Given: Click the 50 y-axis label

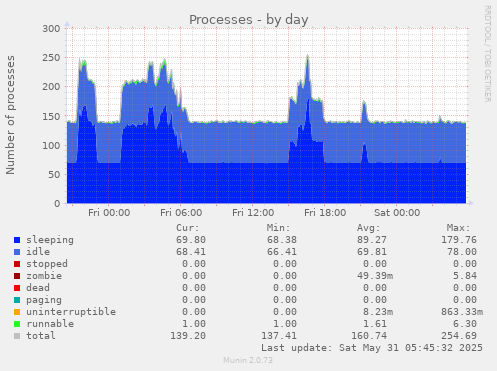Looking at the screenshot, I should tap(54, 175).
